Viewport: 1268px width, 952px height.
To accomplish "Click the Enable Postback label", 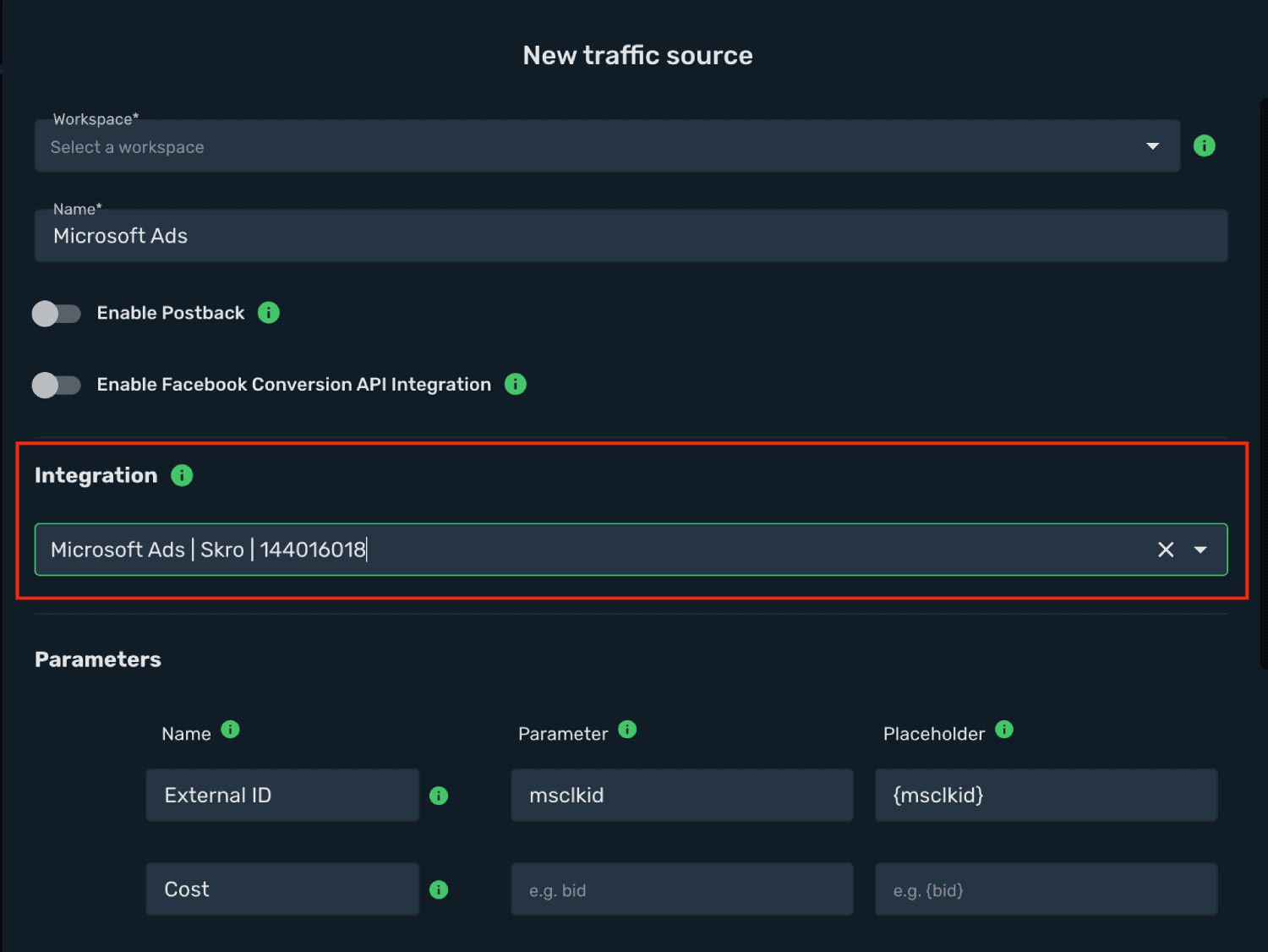I will click(x=171, y=313).
